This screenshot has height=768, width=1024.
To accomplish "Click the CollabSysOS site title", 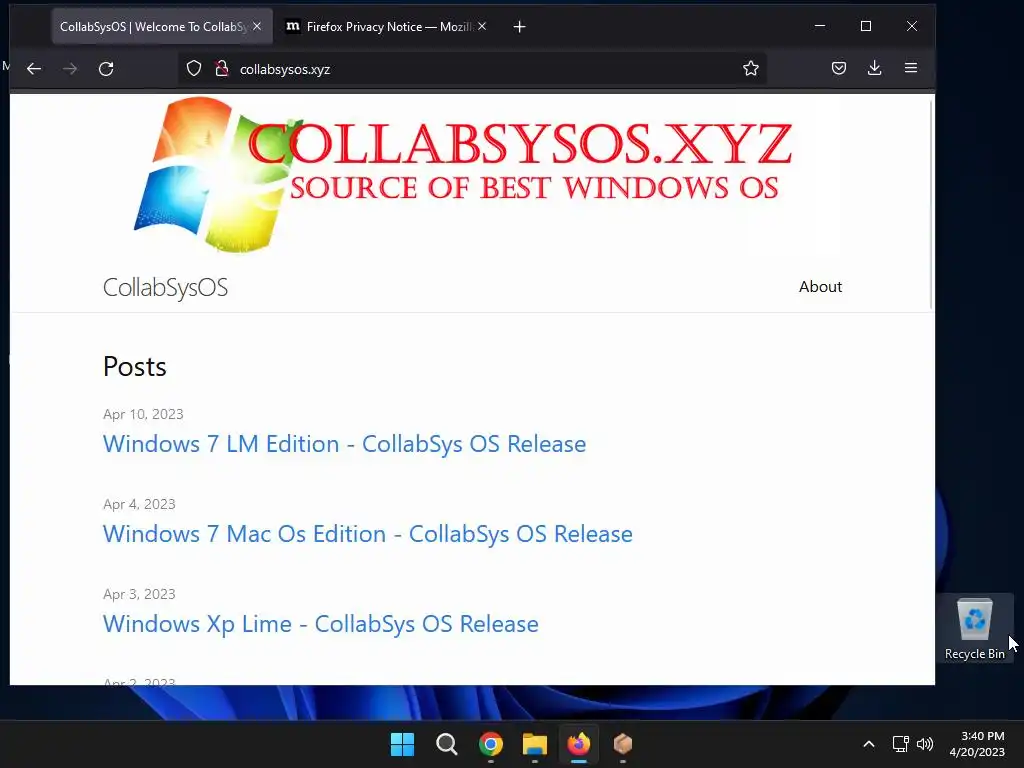I will [x=165, y=287].
